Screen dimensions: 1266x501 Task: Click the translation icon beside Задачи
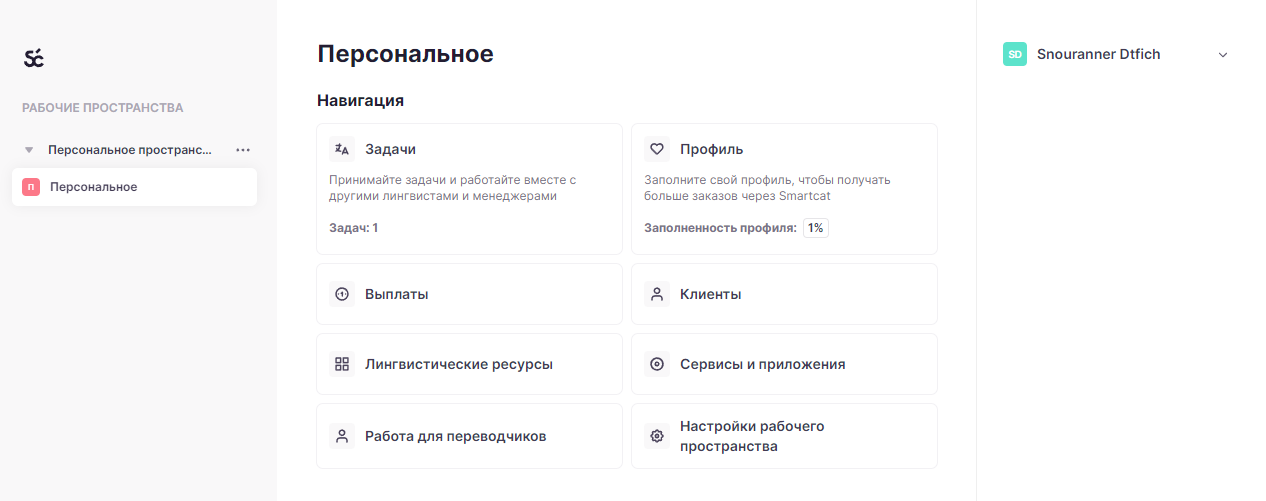click(342, 149)
